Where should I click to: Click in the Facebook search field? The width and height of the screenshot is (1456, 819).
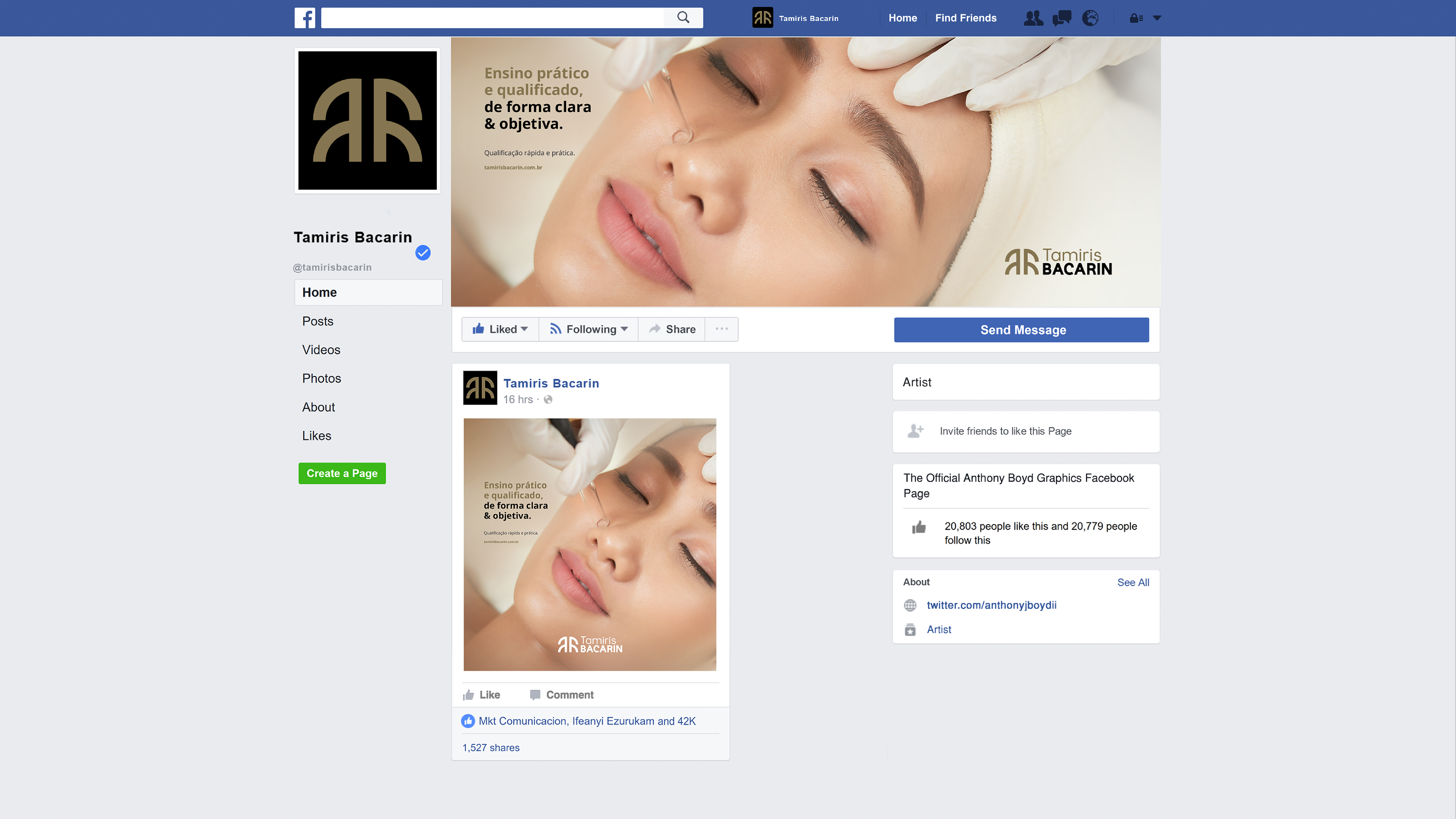click(492, 18)
